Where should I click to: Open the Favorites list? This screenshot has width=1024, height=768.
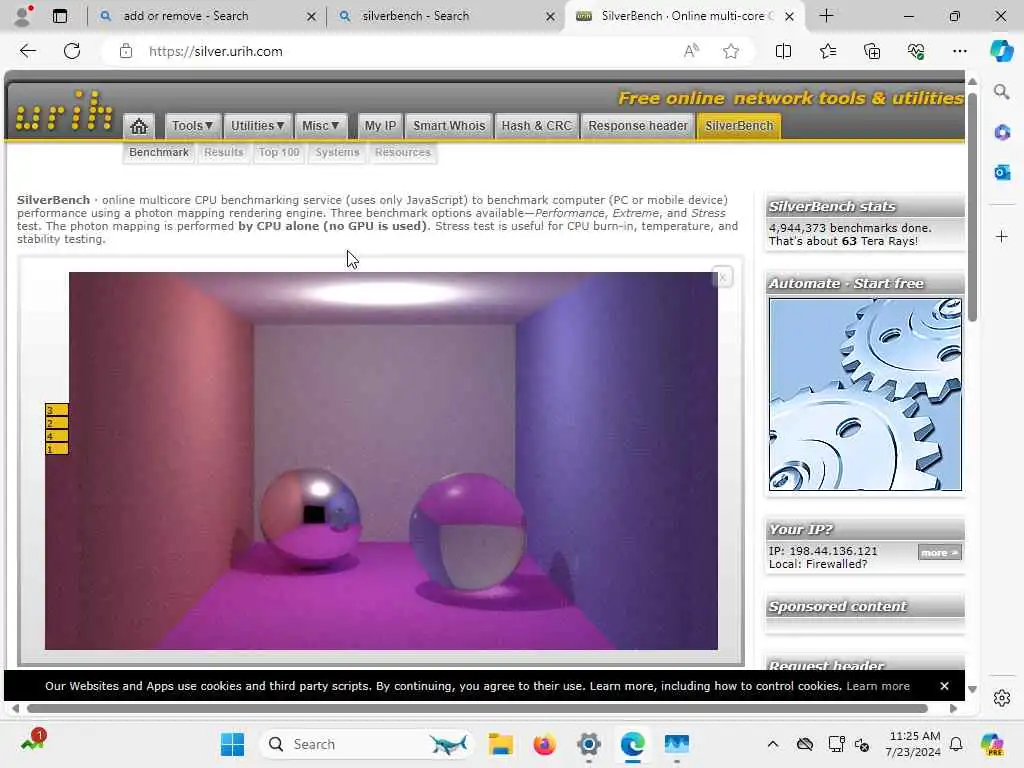pyautogui.click(x=827, y=51)
